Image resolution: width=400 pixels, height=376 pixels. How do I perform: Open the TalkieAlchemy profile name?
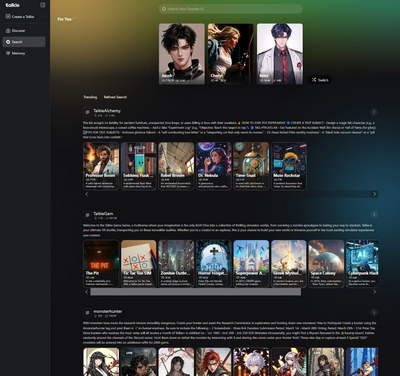(x=107, y=110)
